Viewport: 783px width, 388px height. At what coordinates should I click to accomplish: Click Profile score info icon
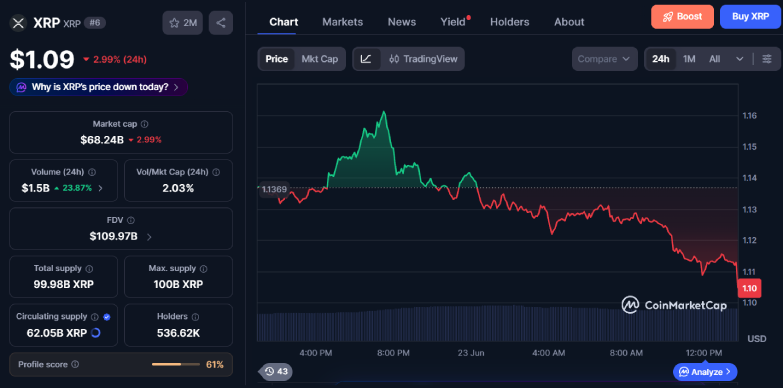[75, 365]
